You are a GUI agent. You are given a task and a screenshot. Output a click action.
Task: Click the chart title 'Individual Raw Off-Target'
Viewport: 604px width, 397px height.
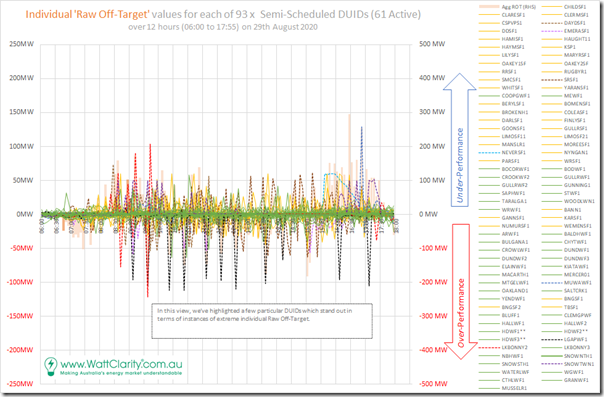87,15
